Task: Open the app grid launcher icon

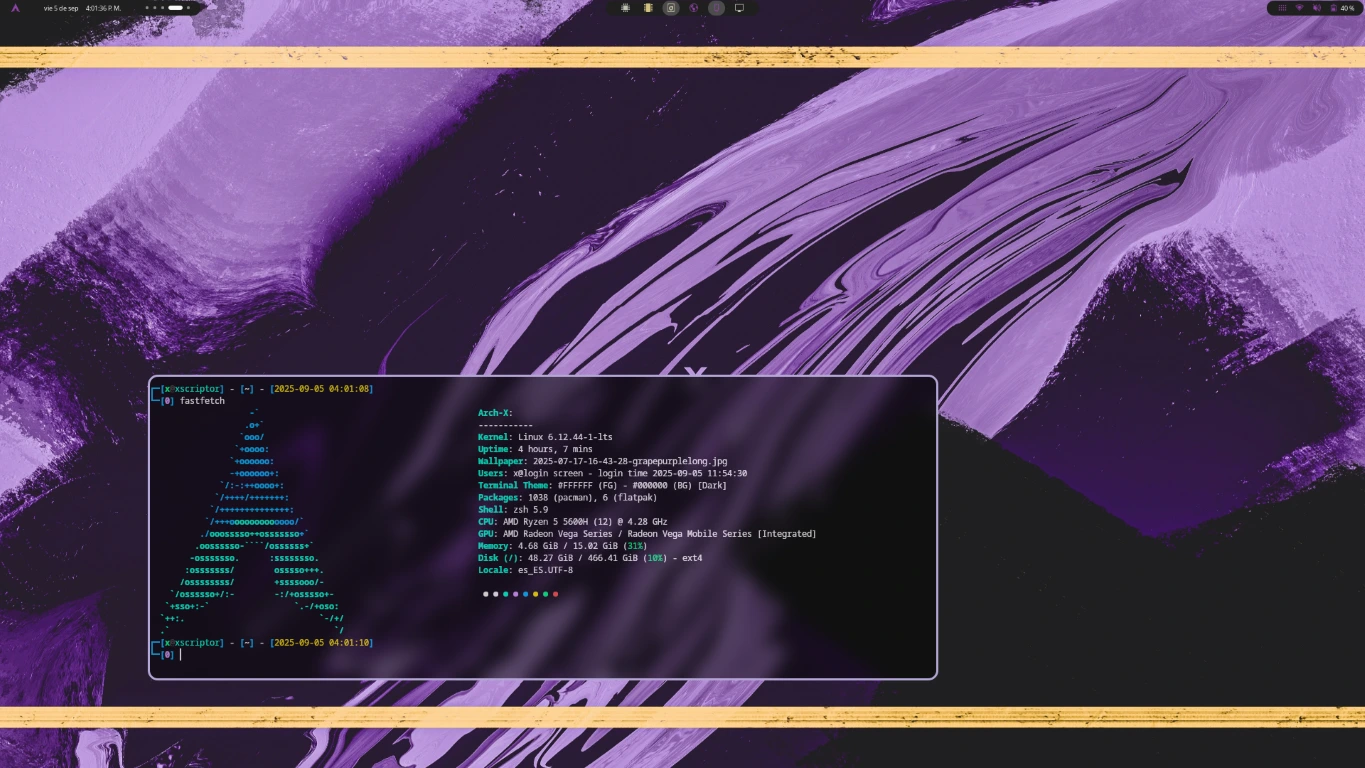Action: [x=1282, y=8]
